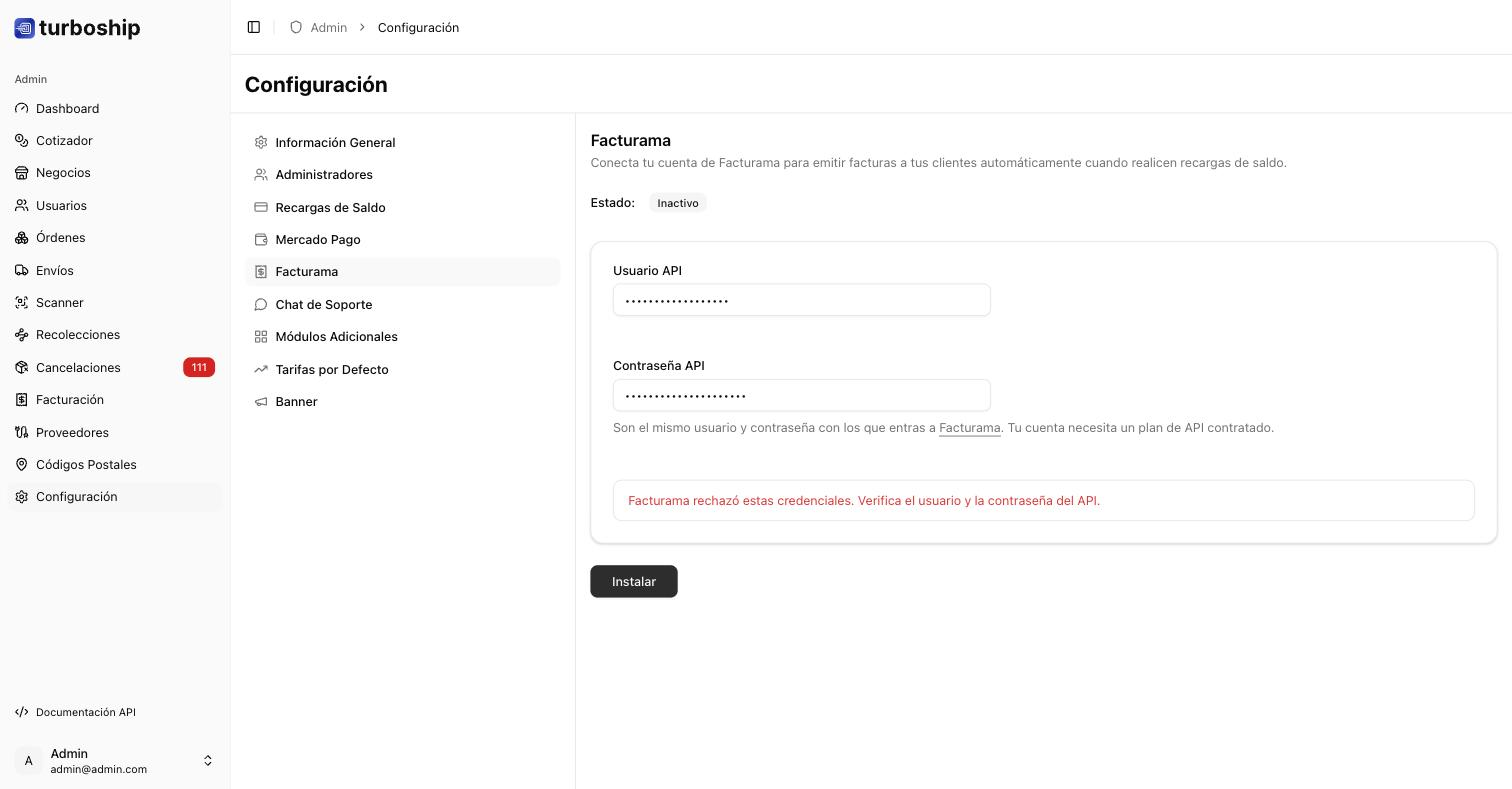Viewport: 1512px width, 789px height.
Task: Click the Cotizador coins icon
Action: click(22, 141)
